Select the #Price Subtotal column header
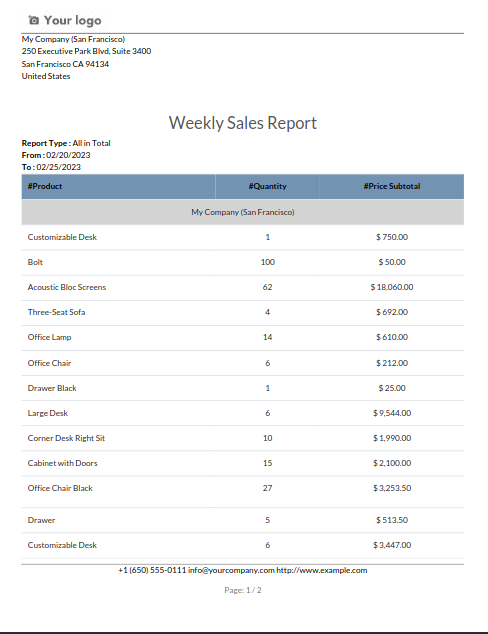This screenshot has width=488, height=634. click(x=391, y=186)
